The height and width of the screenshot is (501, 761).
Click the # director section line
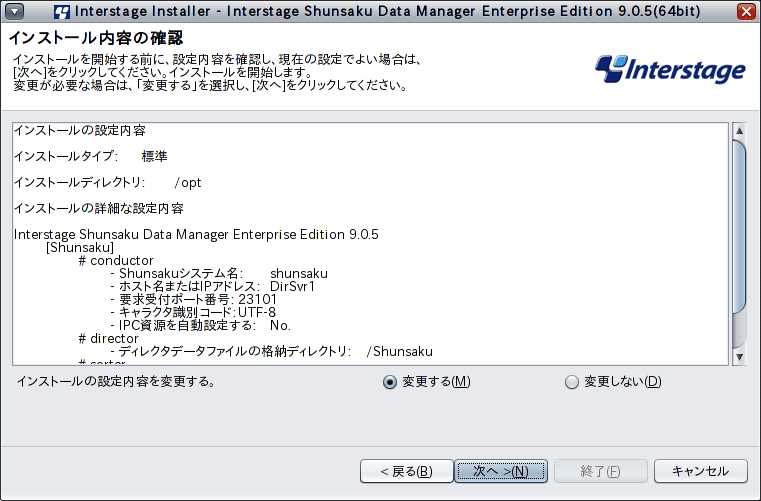[x=108, y=338]
